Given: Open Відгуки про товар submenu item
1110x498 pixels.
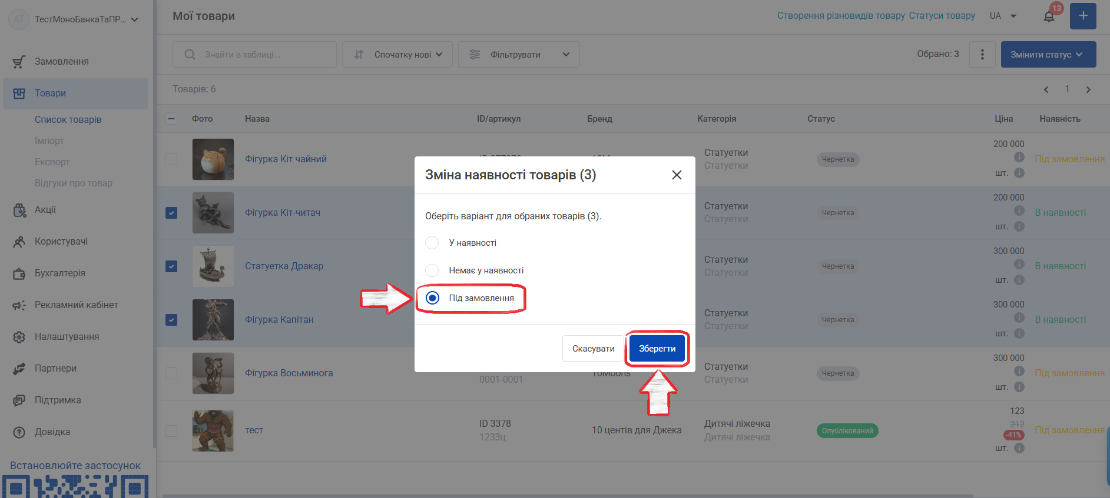Looking at the screenshot, I should (74, 183).
